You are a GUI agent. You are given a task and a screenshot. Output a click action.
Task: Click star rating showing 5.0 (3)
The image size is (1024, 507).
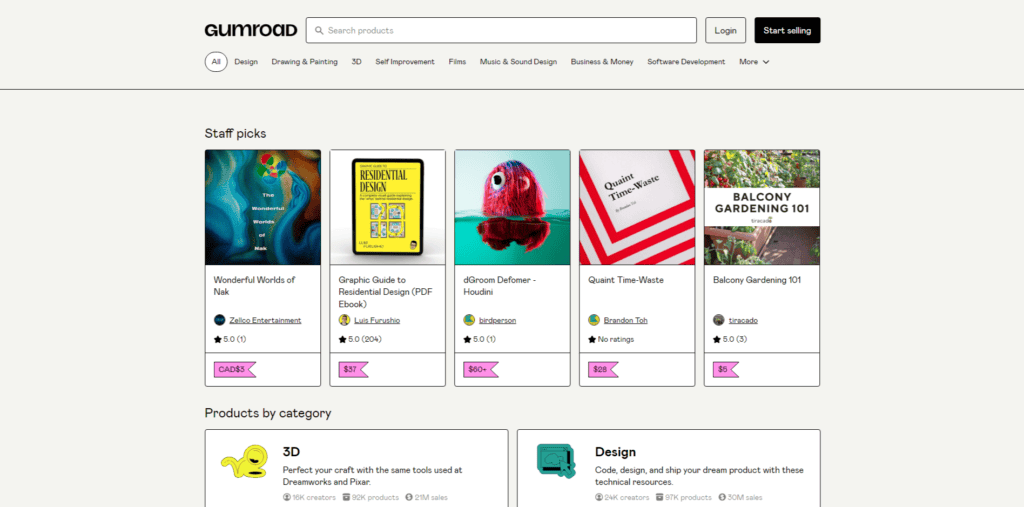pyautogui.click(x=729, y=339)
